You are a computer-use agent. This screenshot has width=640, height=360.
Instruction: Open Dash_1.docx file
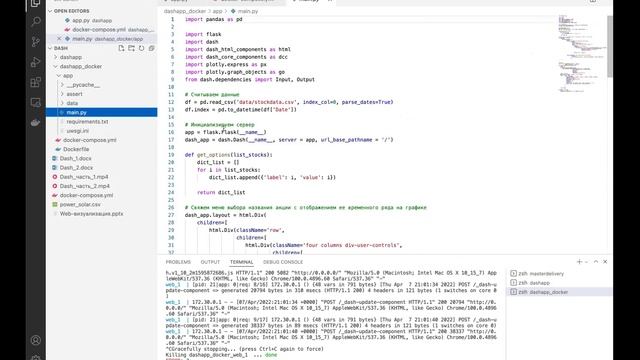tap(76, 158)
